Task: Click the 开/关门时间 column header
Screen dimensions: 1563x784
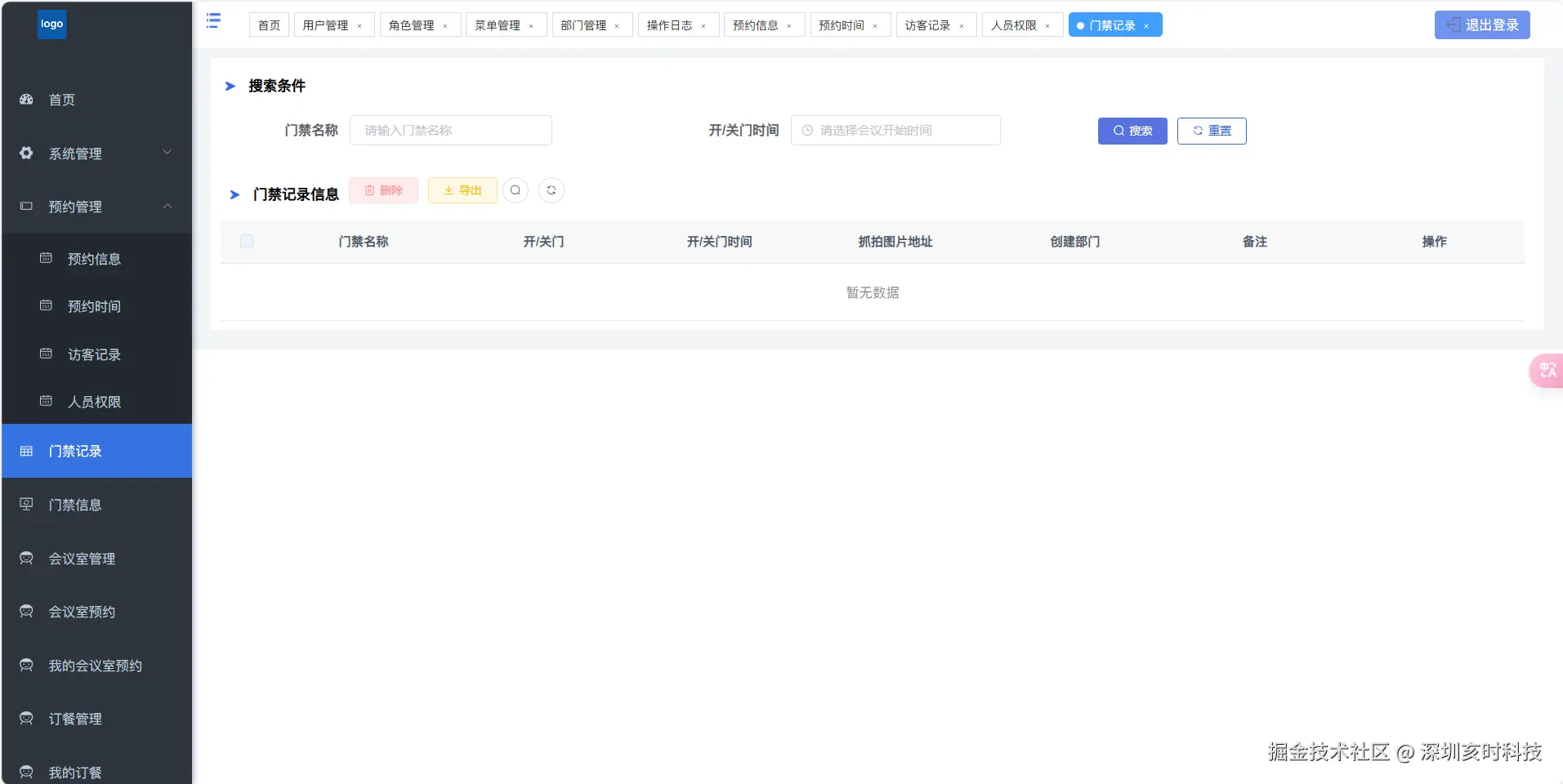Action: tap(719, 242)
